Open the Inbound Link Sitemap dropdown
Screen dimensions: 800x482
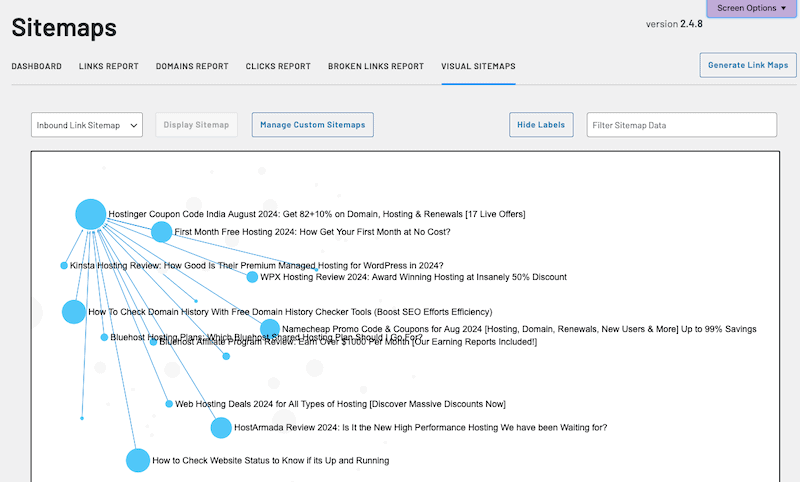tap(87, 125)
